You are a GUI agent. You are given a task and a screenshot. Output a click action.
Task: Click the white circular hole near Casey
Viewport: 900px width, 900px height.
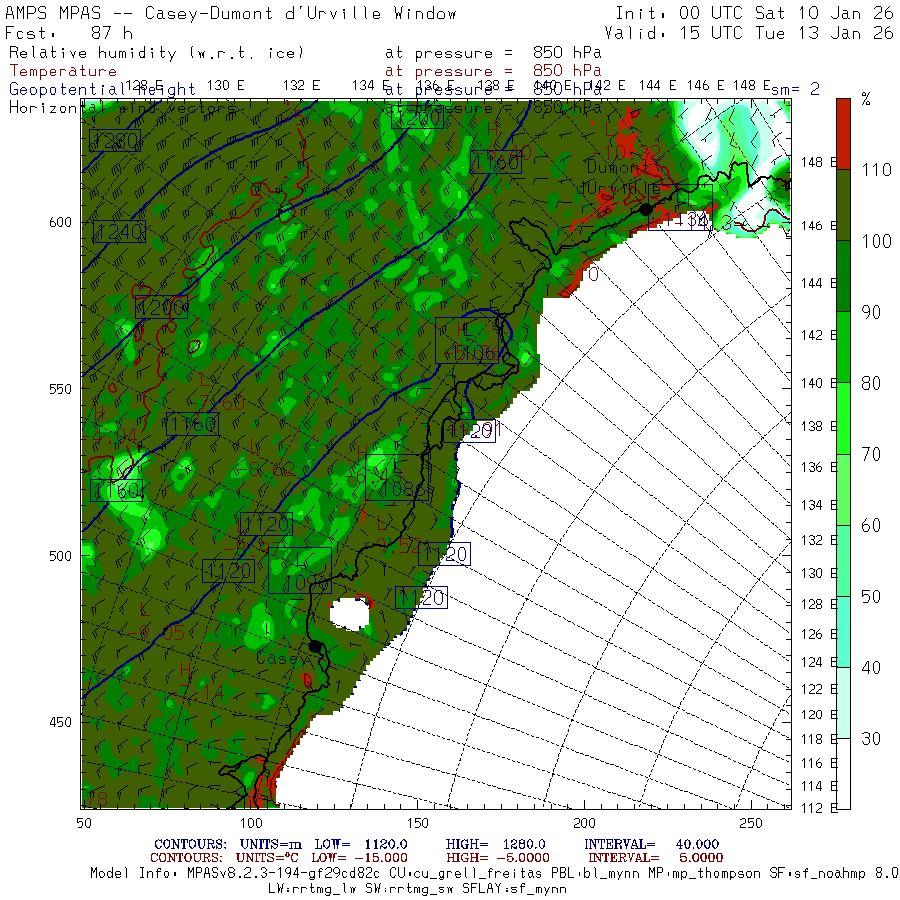350,614
